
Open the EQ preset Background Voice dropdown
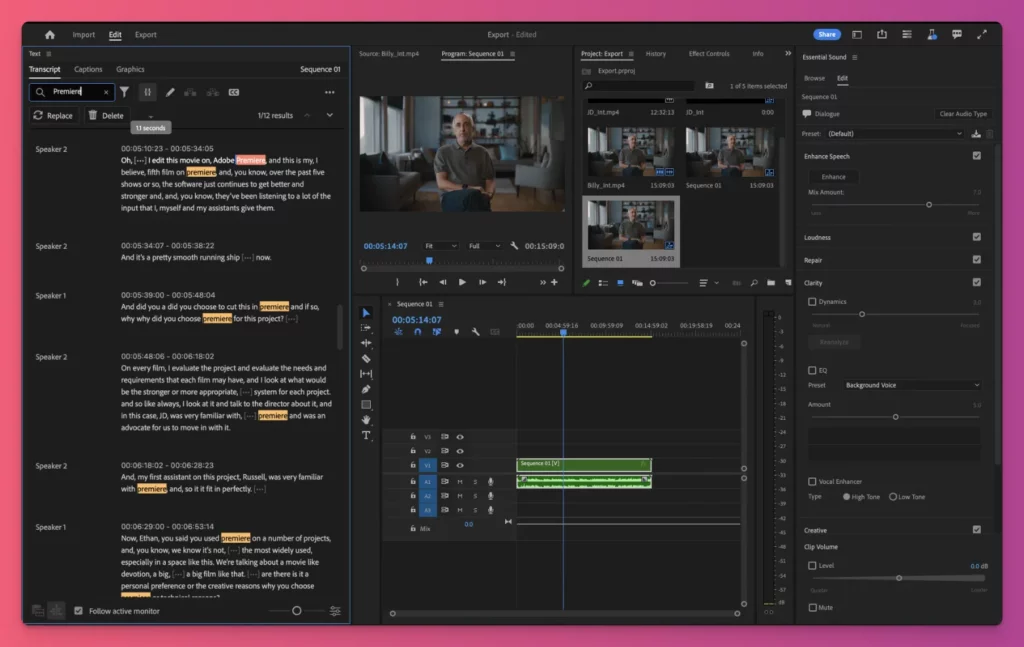912,385
